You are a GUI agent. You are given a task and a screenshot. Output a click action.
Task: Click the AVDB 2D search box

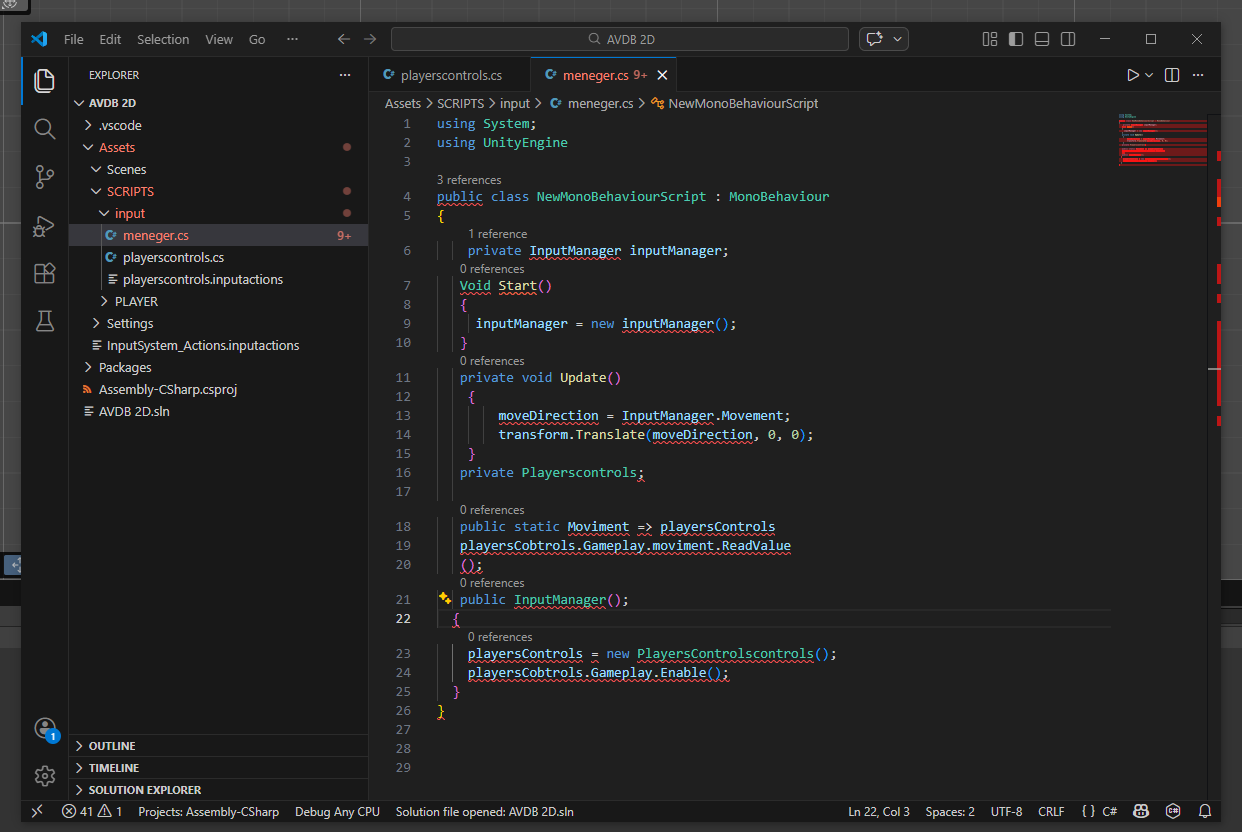(620, 39)
